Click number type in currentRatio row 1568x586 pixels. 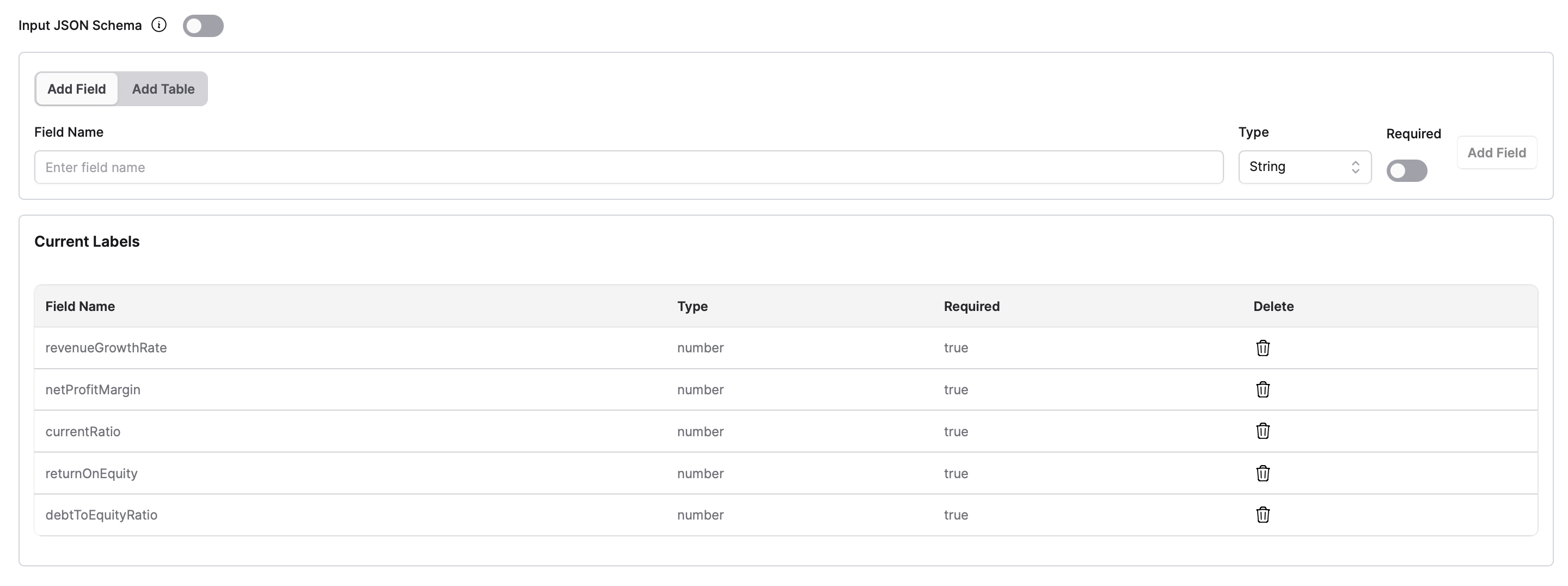pyautogui.click(x=700, y=431)
